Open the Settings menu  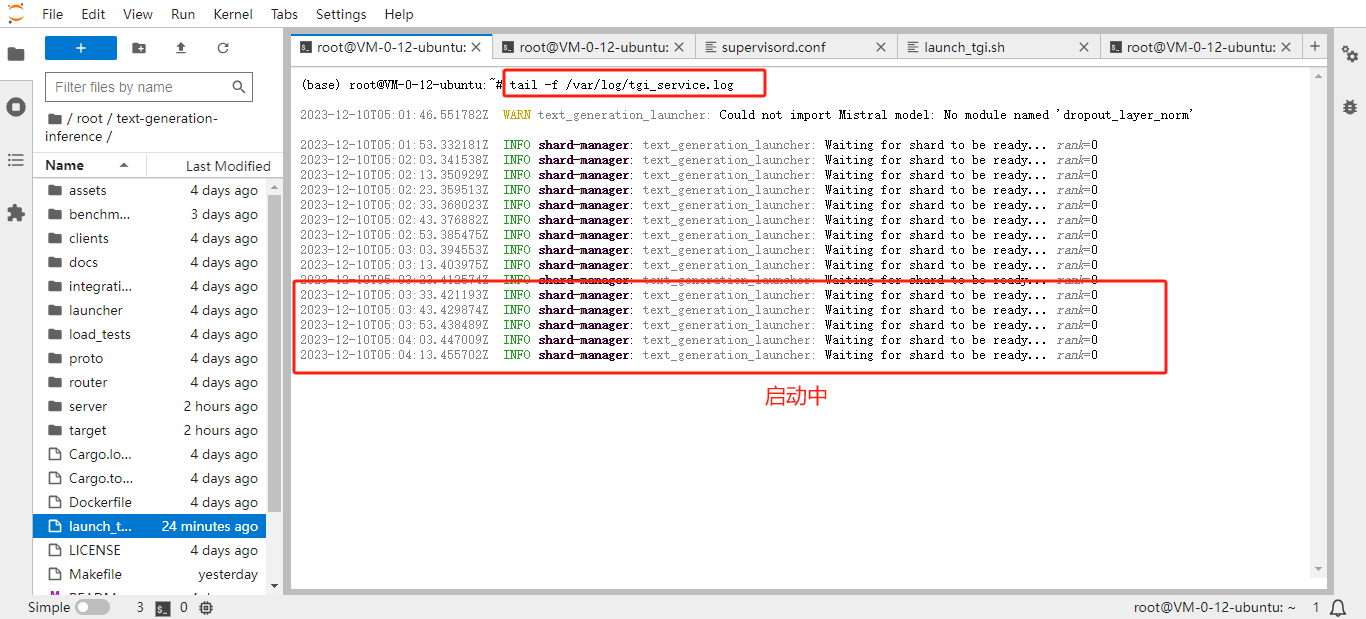click(341, 14)
